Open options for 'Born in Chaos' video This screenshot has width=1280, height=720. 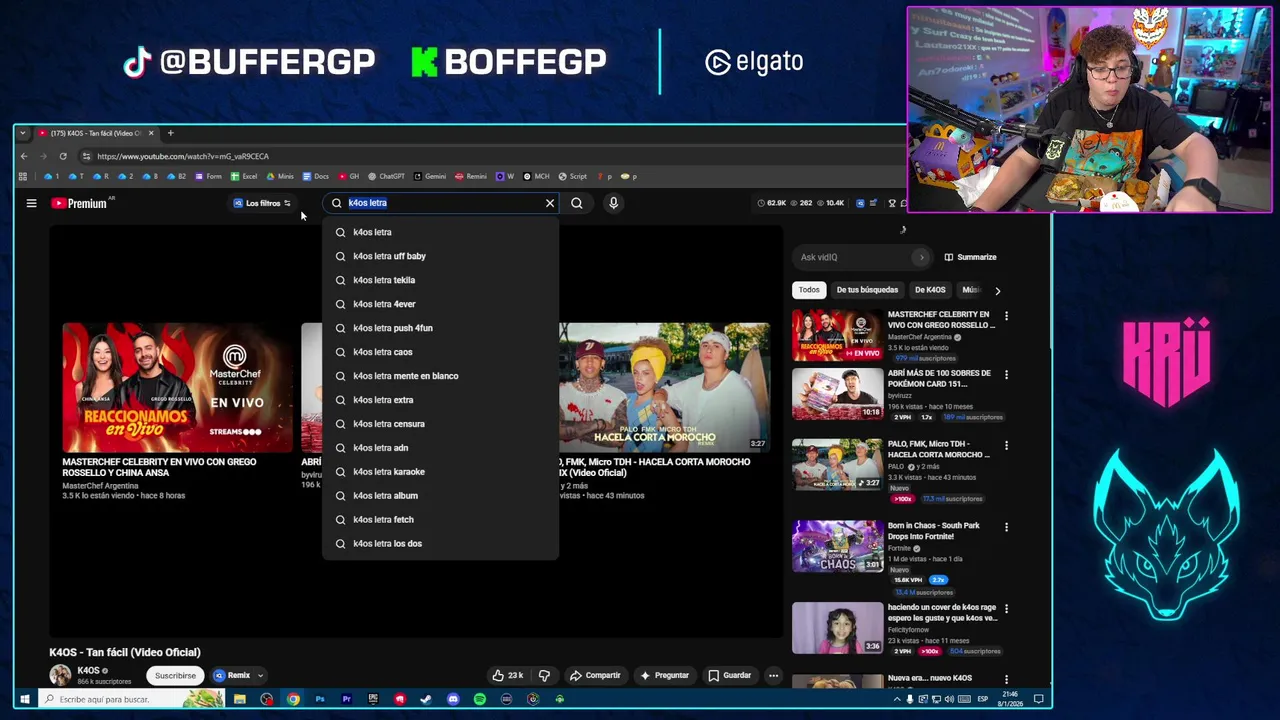[x=1006, y=527]
